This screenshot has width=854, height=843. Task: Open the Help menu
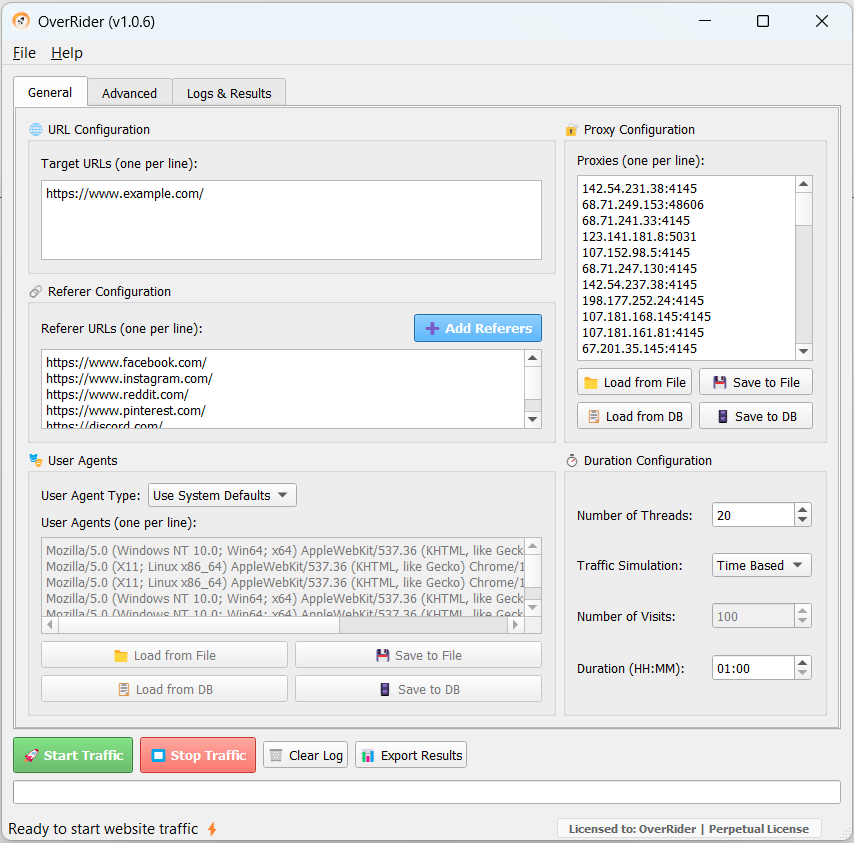point(67,53)
